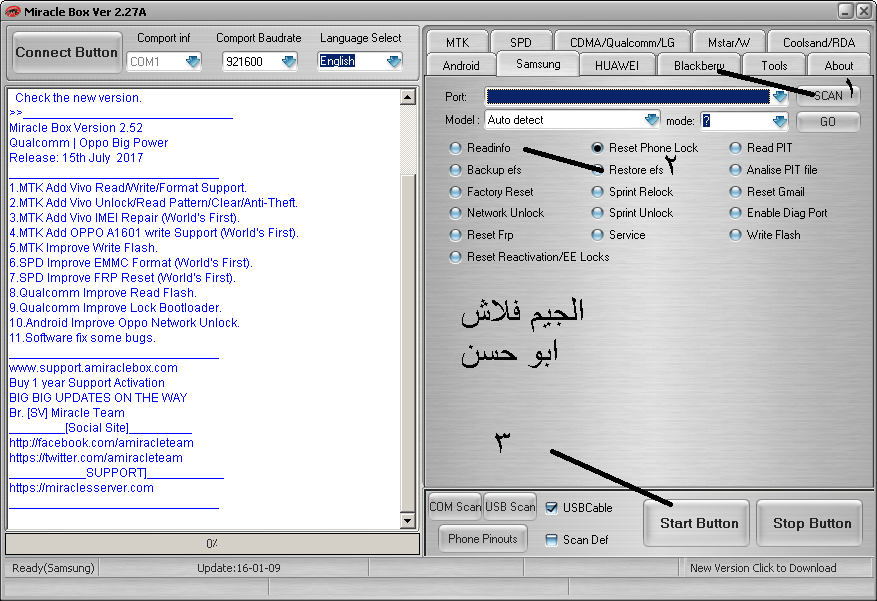Select the Reset Gmail option

click(735, 192)
